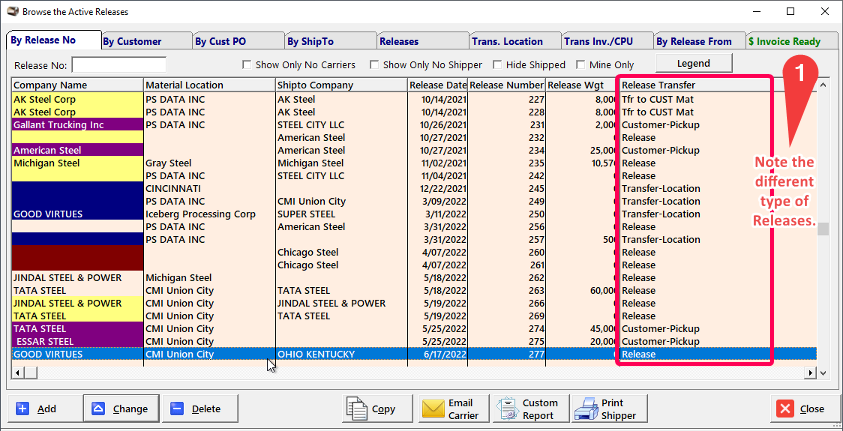
Task: Enable the Hide Shipped checkbox
Action: [x=498, y=65]
